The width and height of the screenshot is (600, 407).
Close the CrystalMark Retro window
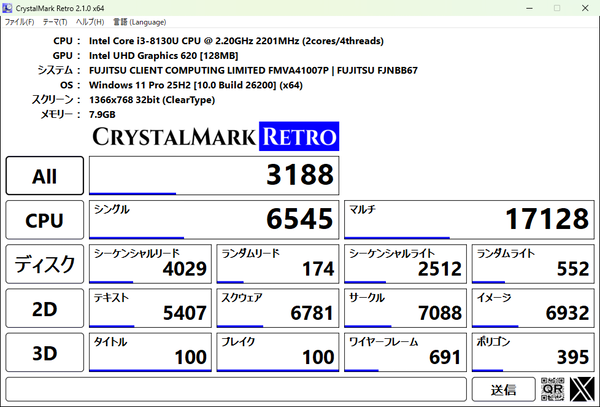coord(585,8)
